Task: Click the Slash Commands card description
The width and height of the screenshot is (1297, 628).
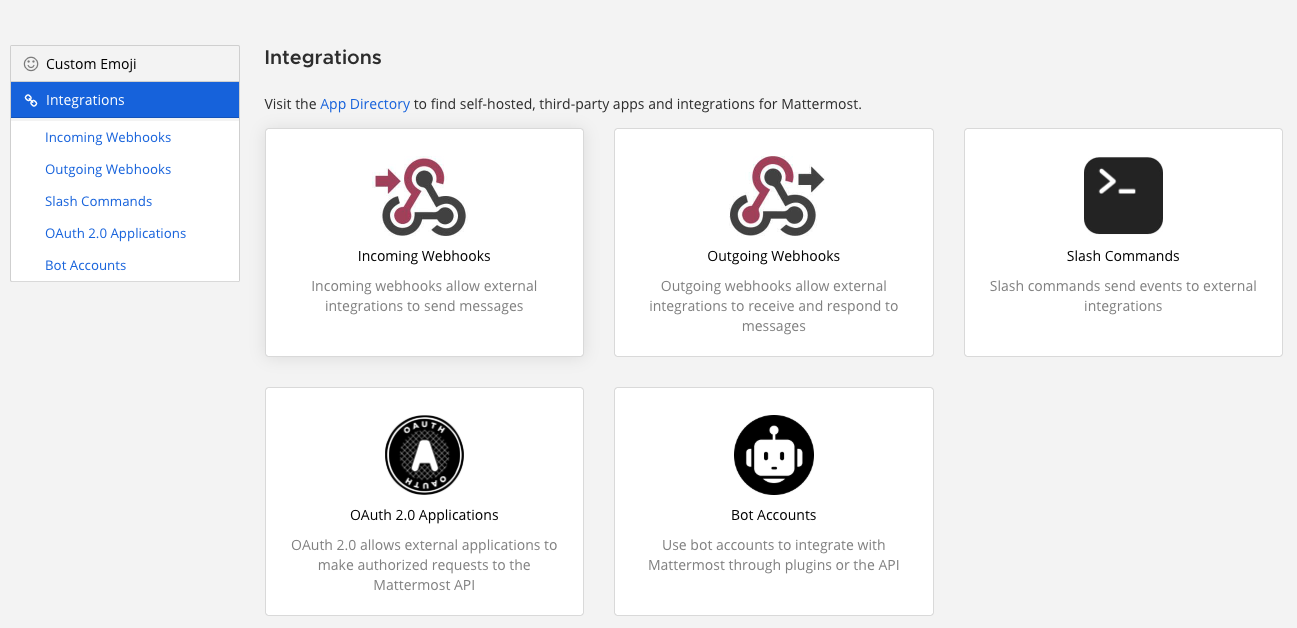Action: 1122,296
